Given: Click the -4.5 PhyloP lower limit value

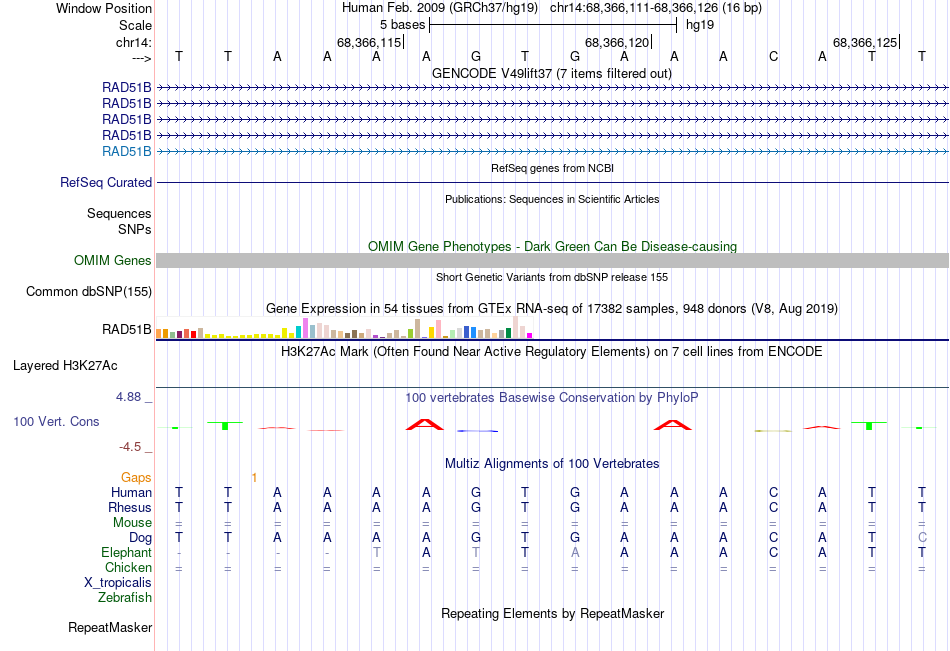Looking at the screenshot, I should (130, 447).
